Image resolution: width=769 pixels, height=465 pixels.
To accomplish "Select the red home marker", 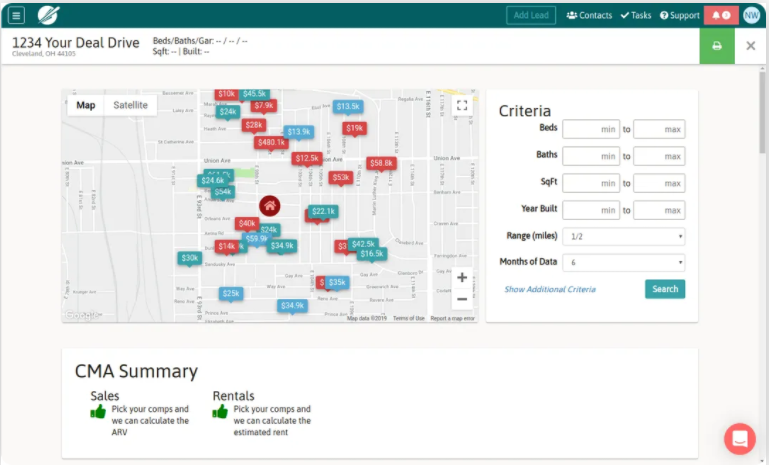I will point(270,206).
